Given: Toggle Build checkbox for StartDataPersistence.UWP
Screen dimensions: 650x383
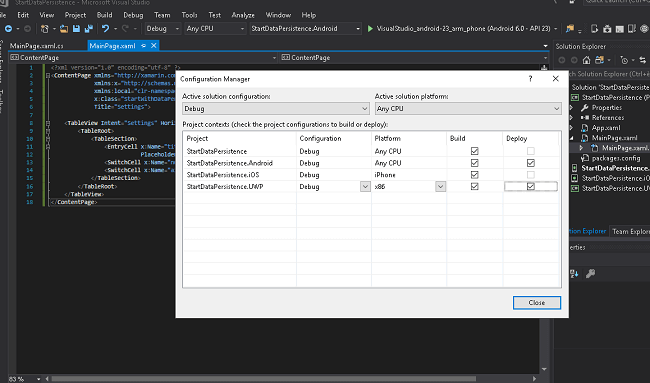Looking at the screenshot, I should [475, 187].
